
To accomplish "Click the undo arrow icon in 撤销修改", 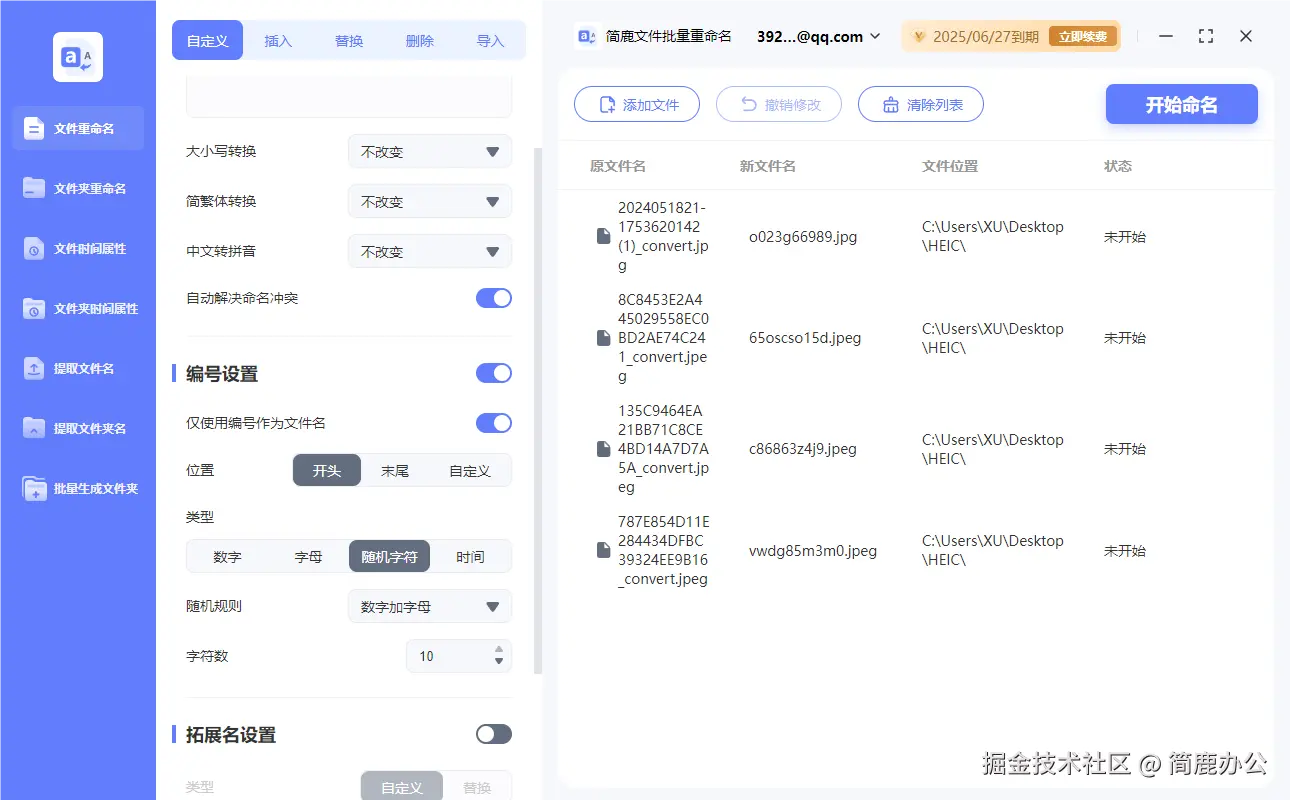I will pyautogui.click(x=748, y=104).
